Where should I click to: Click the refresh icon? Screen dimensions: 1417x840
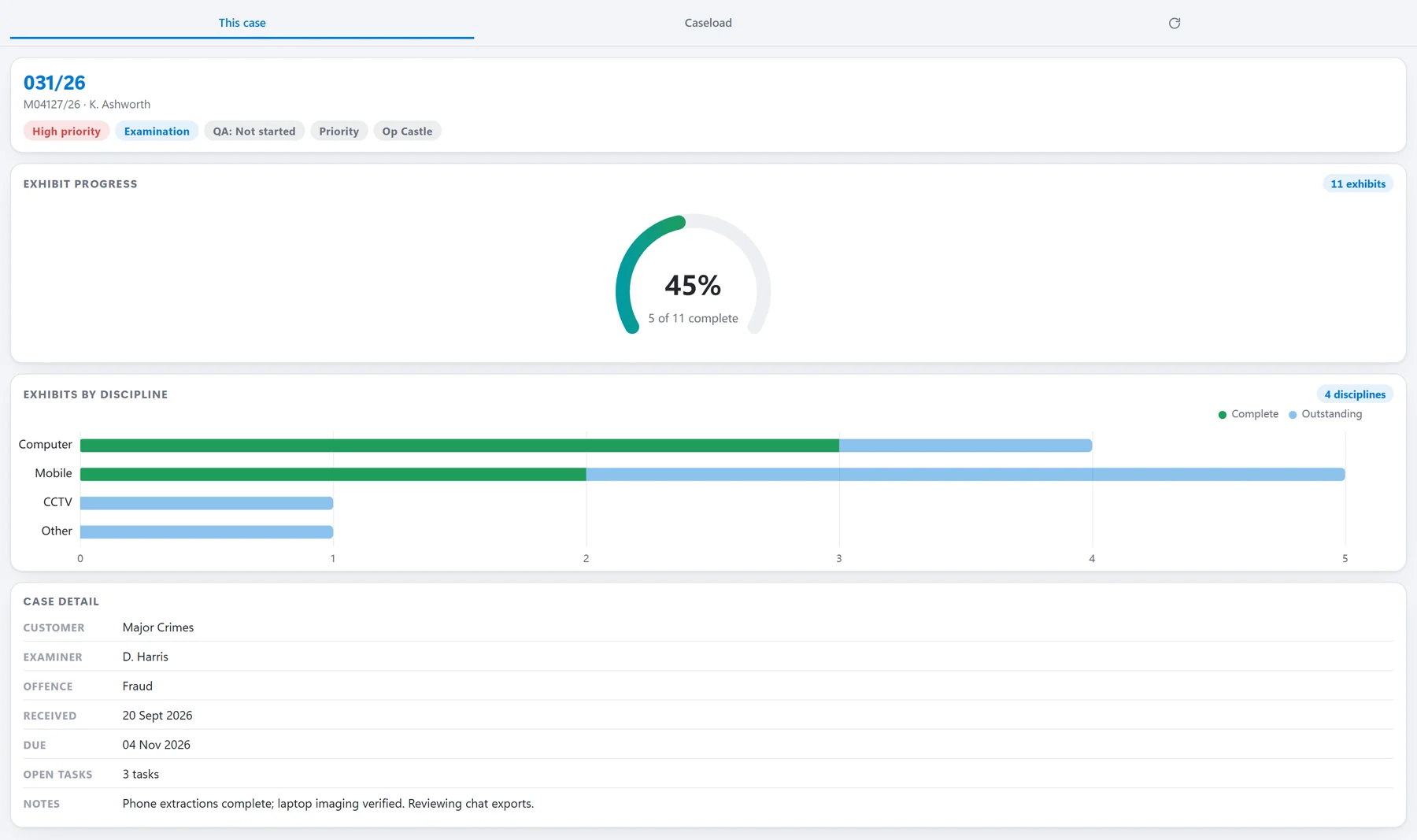click(1174, 23)
